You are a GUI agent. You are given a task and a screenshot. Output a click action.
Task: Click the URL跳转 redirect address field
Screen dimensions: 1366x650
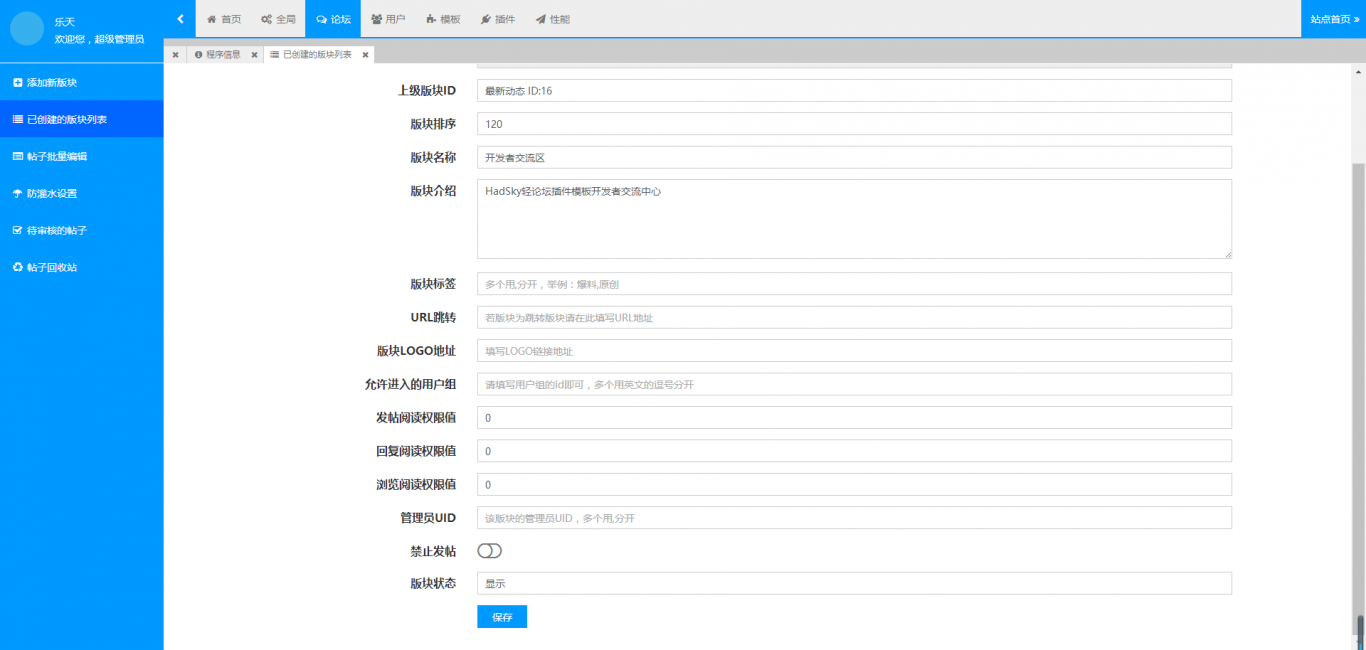click(x=854, y=317)
